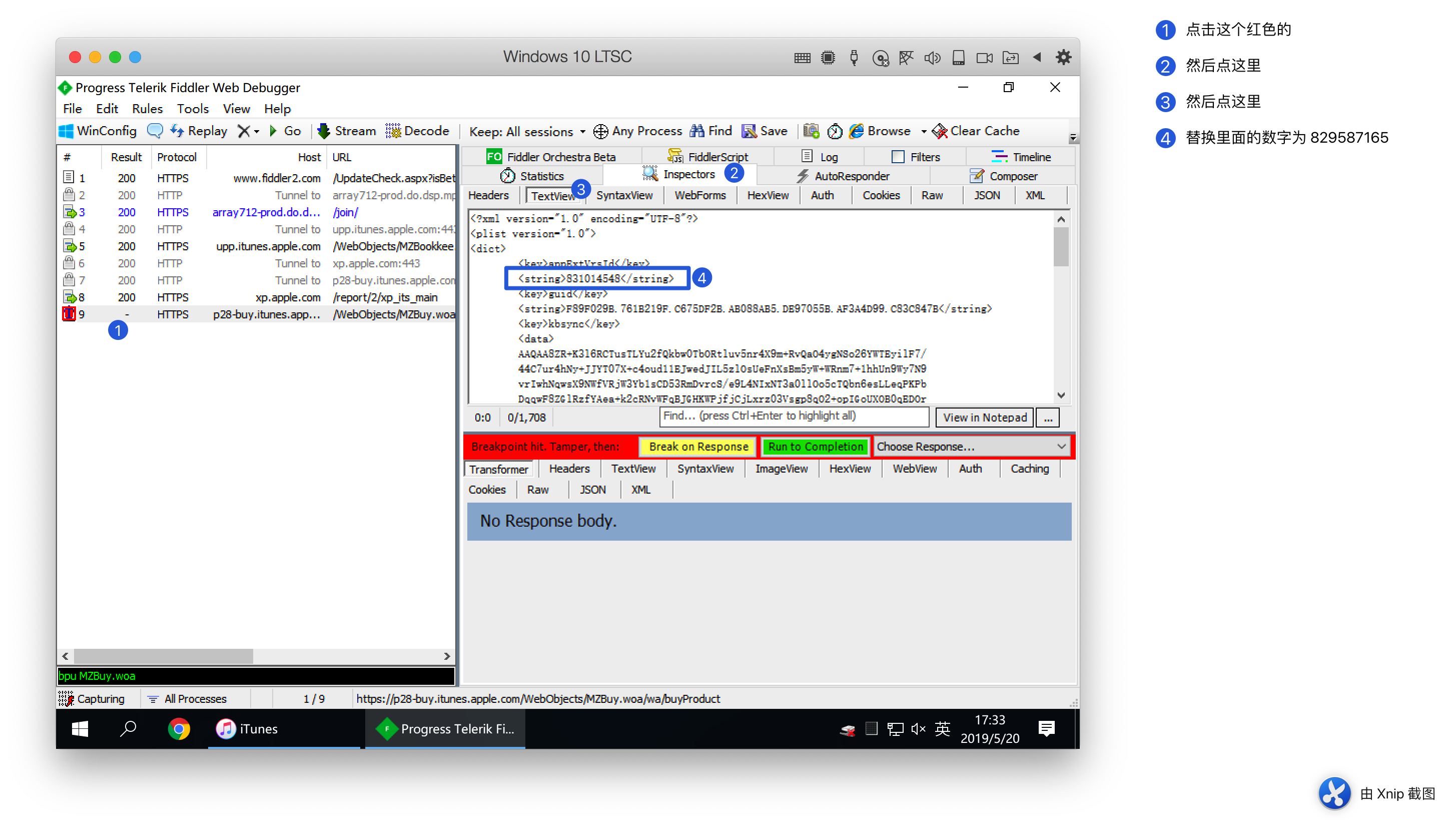1456x823 pixels.
Task: Open Find with the binoculars icon
Action: pyautogui.click(x=710, y=131)
